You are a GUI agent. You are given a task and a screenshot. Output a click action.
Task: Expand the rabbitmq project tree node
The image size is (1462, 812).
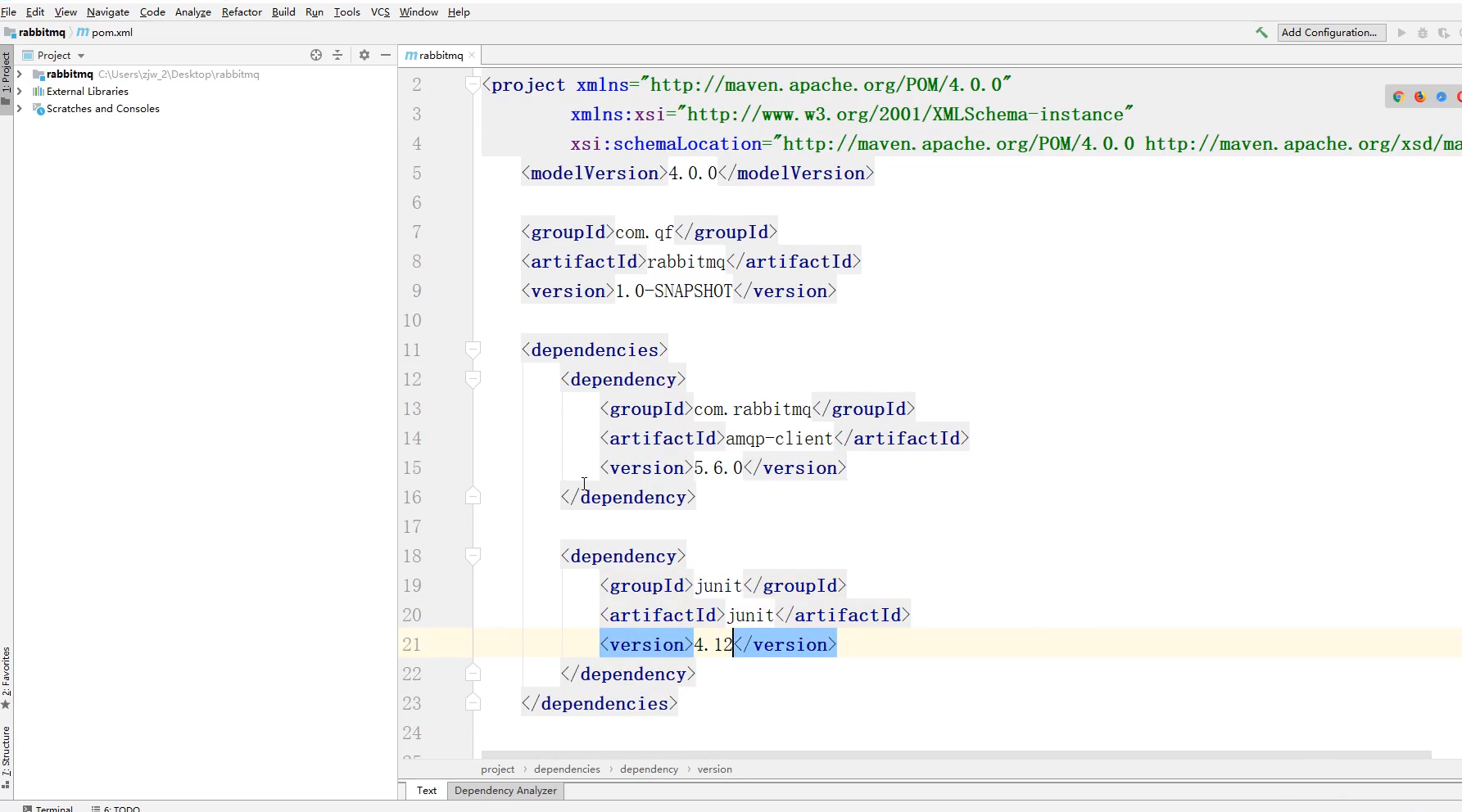point(20,74)
